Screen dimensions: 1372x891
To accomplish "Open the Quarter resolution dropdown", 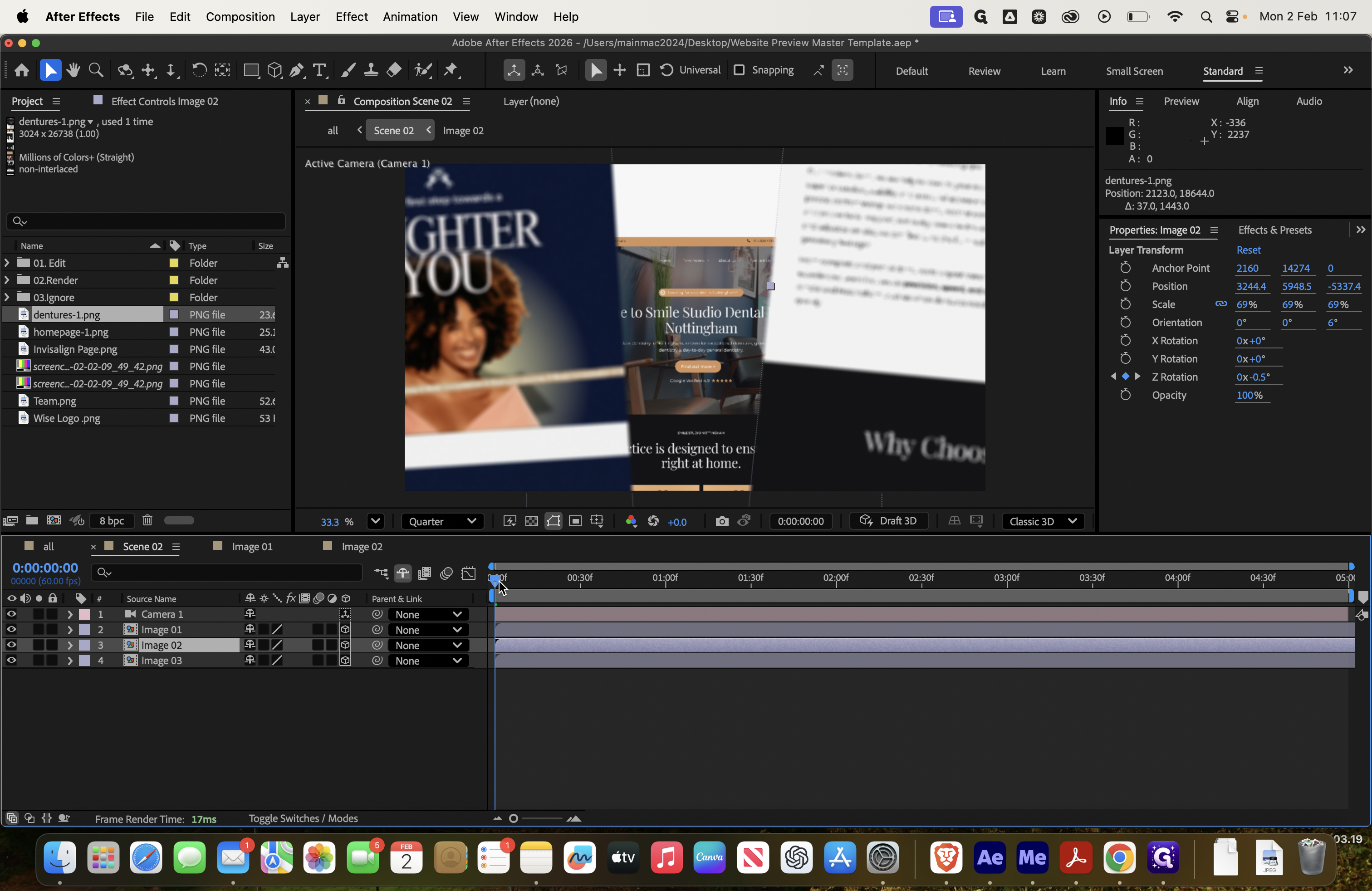I will (442, 521).
